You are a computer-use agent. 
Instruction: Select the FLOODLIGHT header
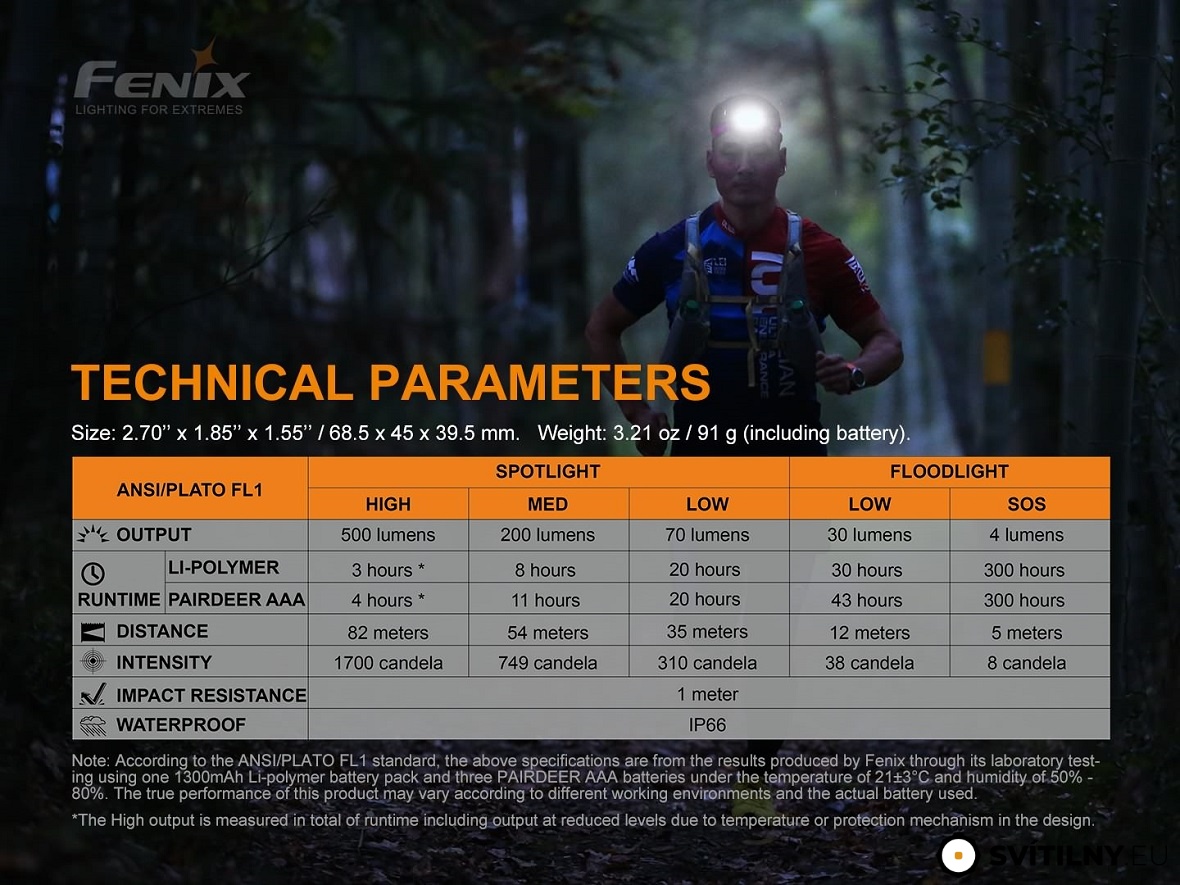(x=949, y=472)
